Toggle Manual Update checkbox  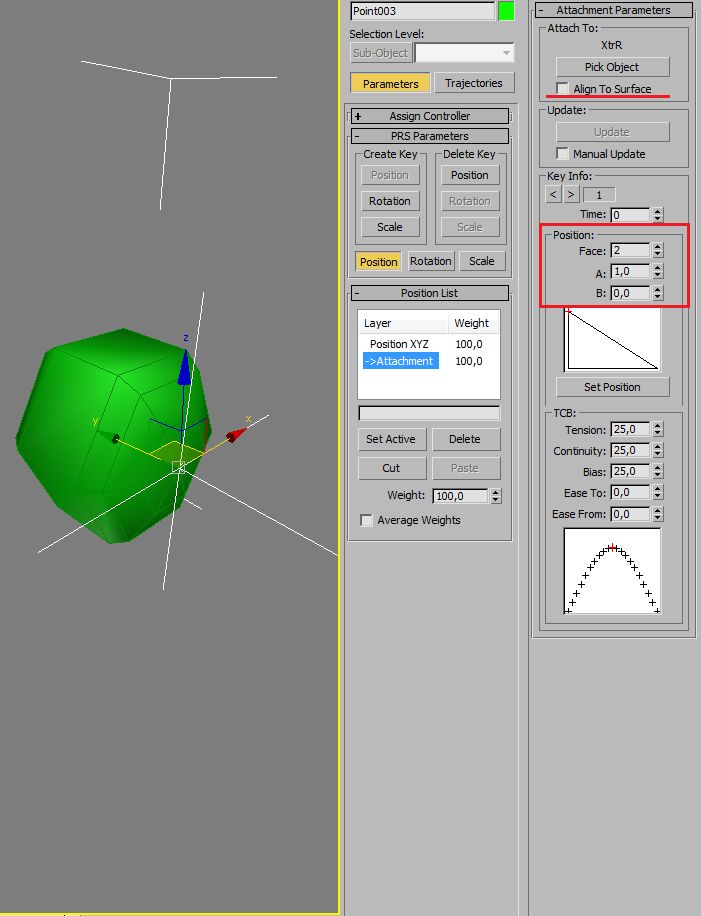pyautogui.click(x=563, y=154)
